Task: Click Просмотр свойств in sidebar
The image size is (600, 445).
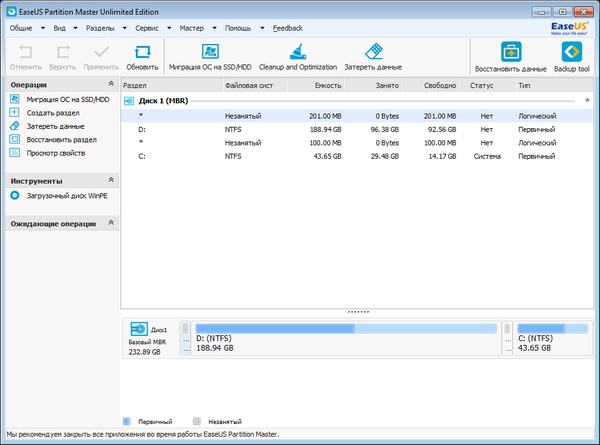Action: 56,153
